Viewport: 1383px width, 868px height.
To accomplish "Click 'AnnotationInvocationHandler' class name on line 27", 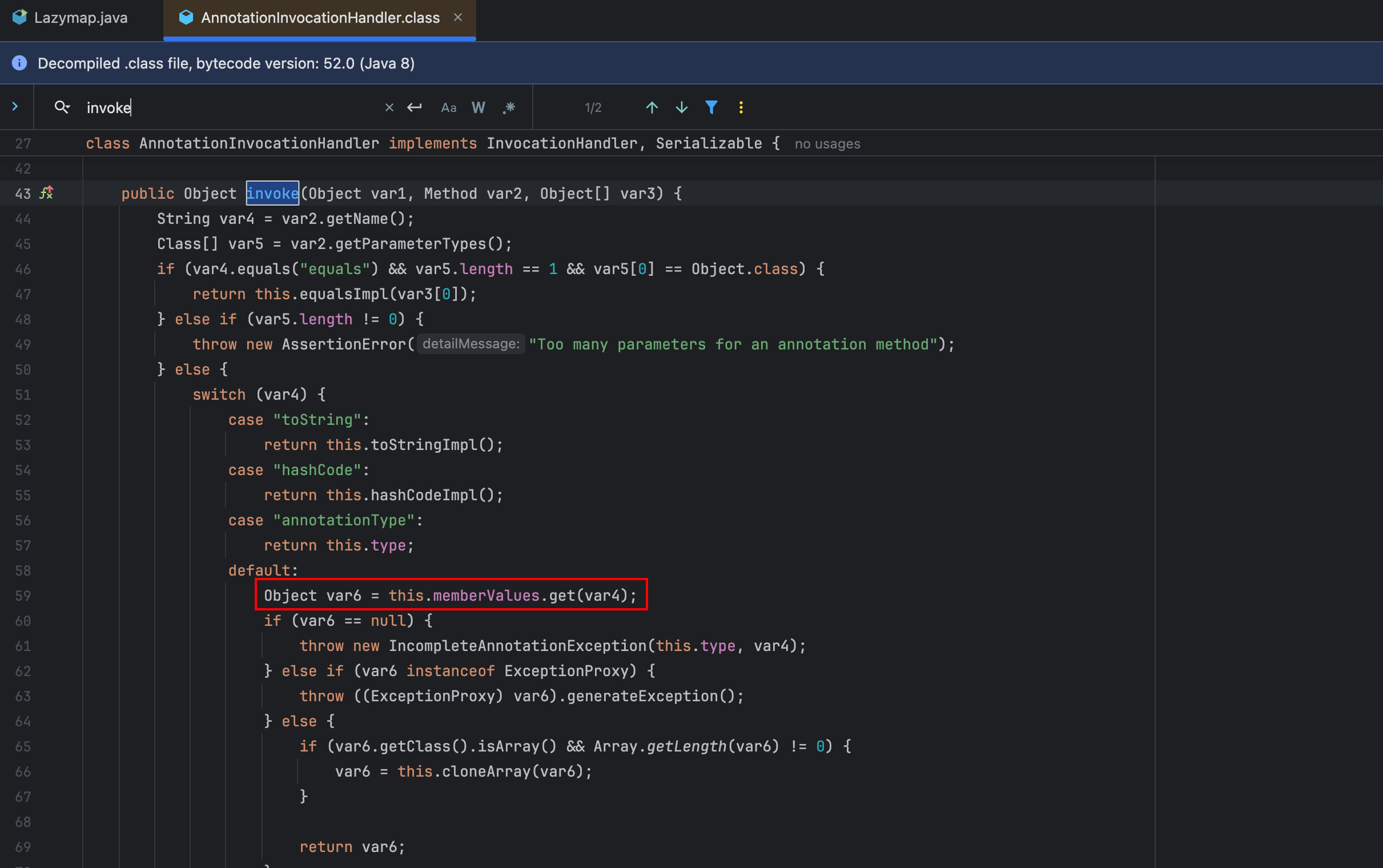I will point(259,143).
